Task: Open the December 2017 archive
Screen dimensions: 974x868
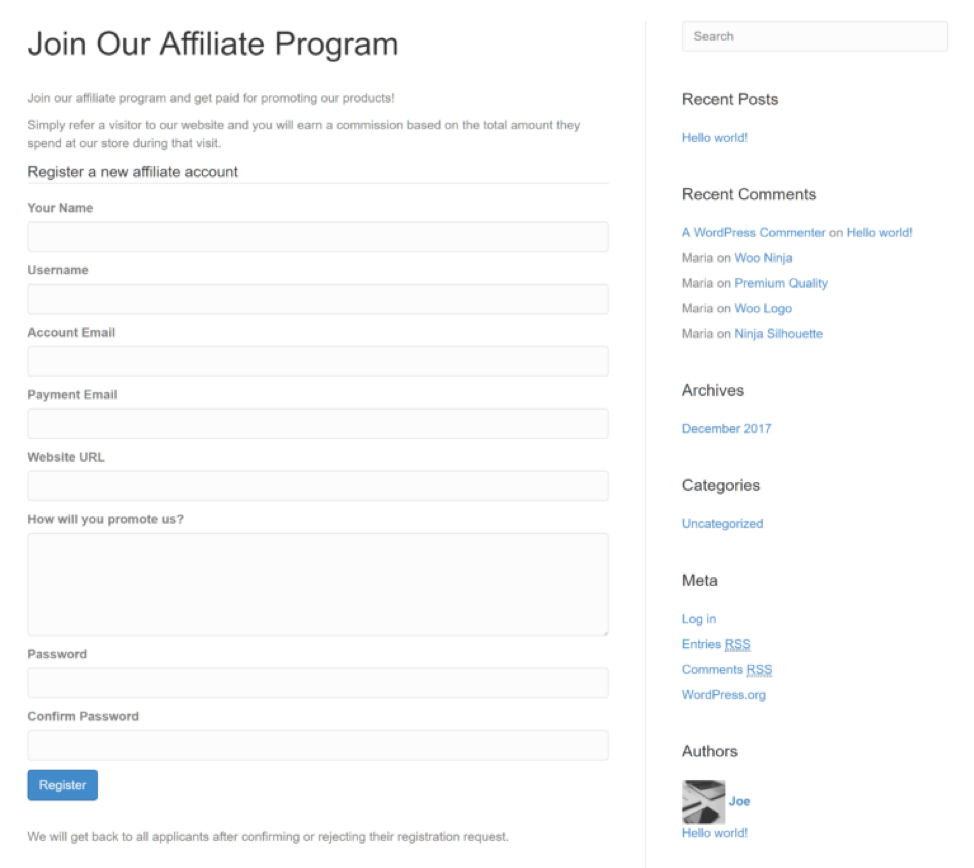Action: (x=726, y=429)
